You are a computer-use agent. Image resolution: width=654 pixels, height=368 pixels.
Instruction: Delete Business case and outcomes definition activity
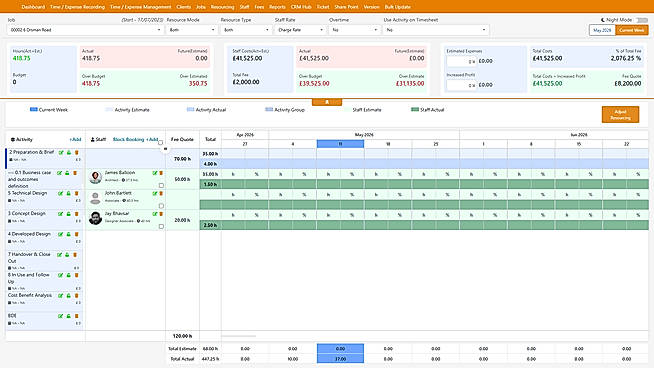75,173
